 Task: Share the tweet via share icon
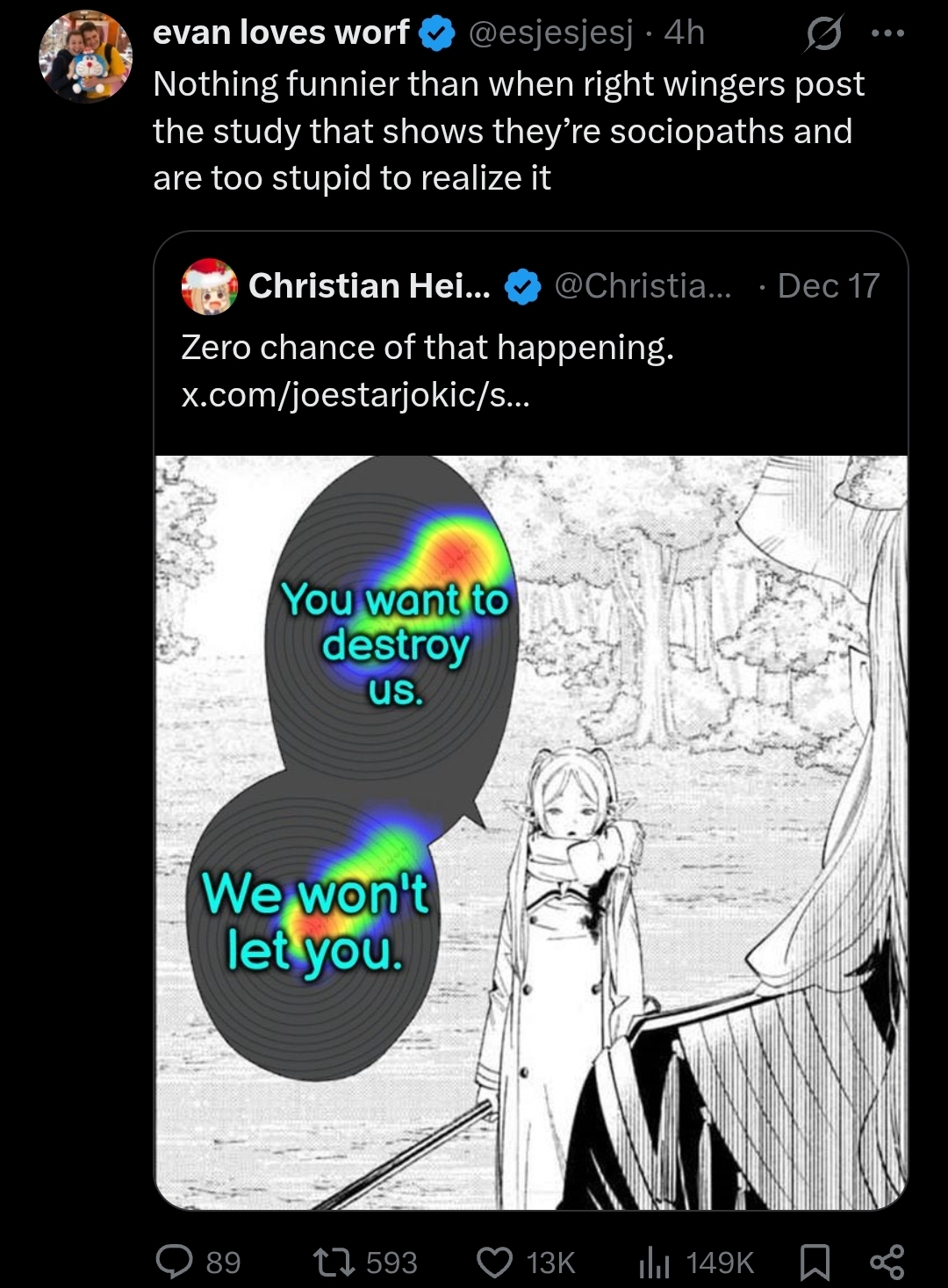coord(887,1263)
